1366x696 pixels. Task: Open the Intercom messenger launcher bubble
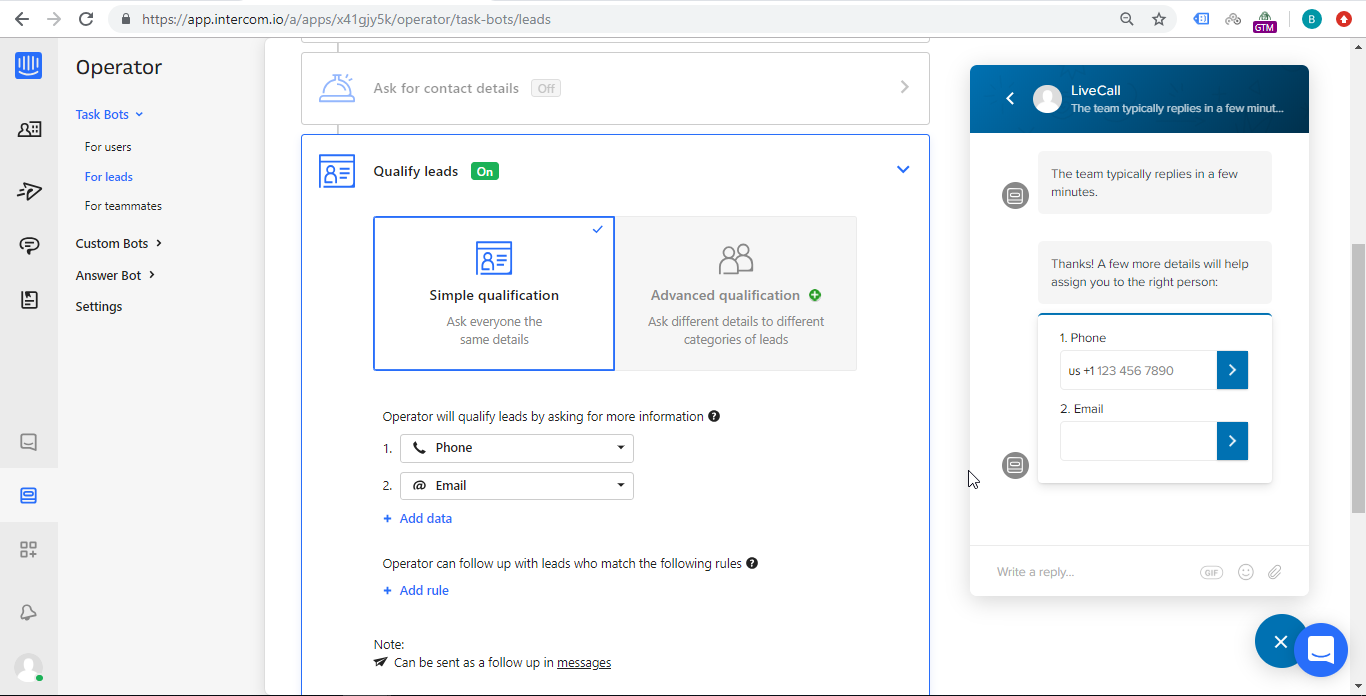pyautogui.click(x=1321, y=650)
